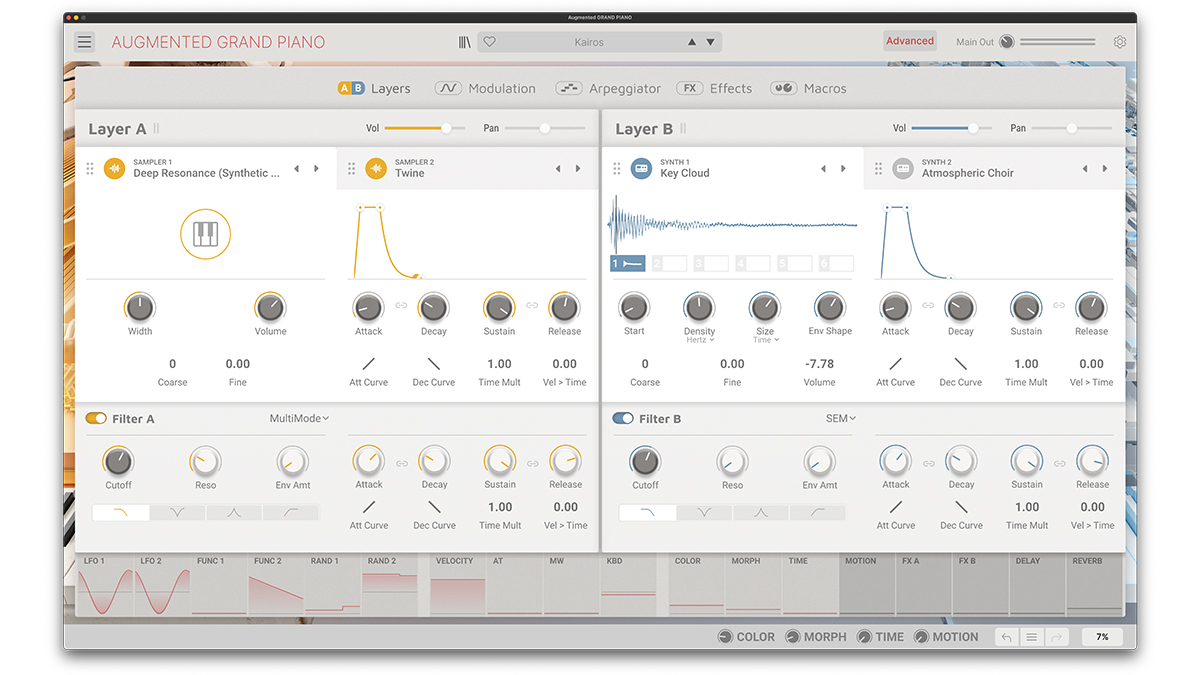Click the undo arrow button
1200x675 pixels.
pyautogui.click(x=1007, y=637)
